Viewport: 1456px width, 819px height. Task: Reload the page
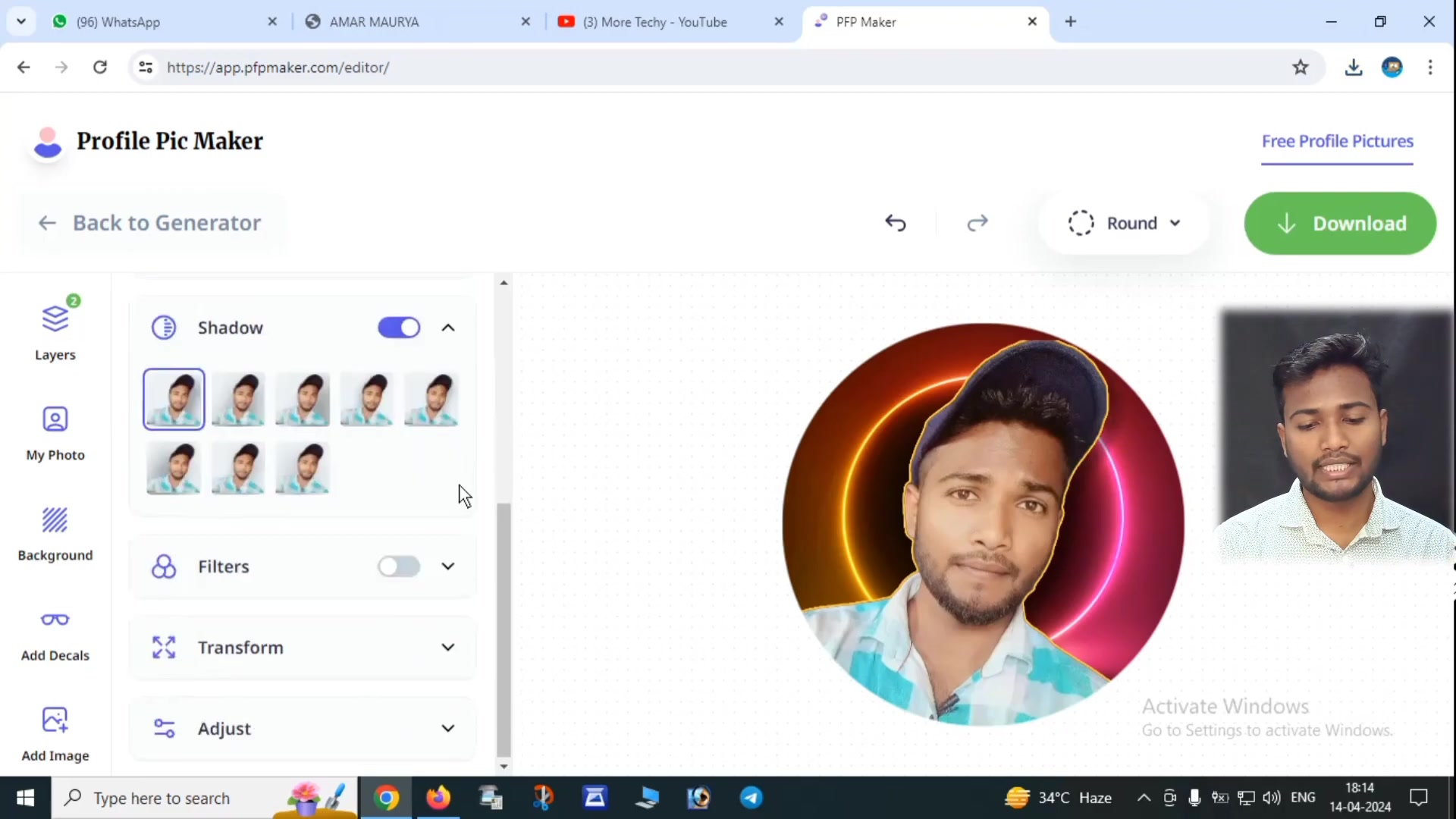[x=100, y=67]
